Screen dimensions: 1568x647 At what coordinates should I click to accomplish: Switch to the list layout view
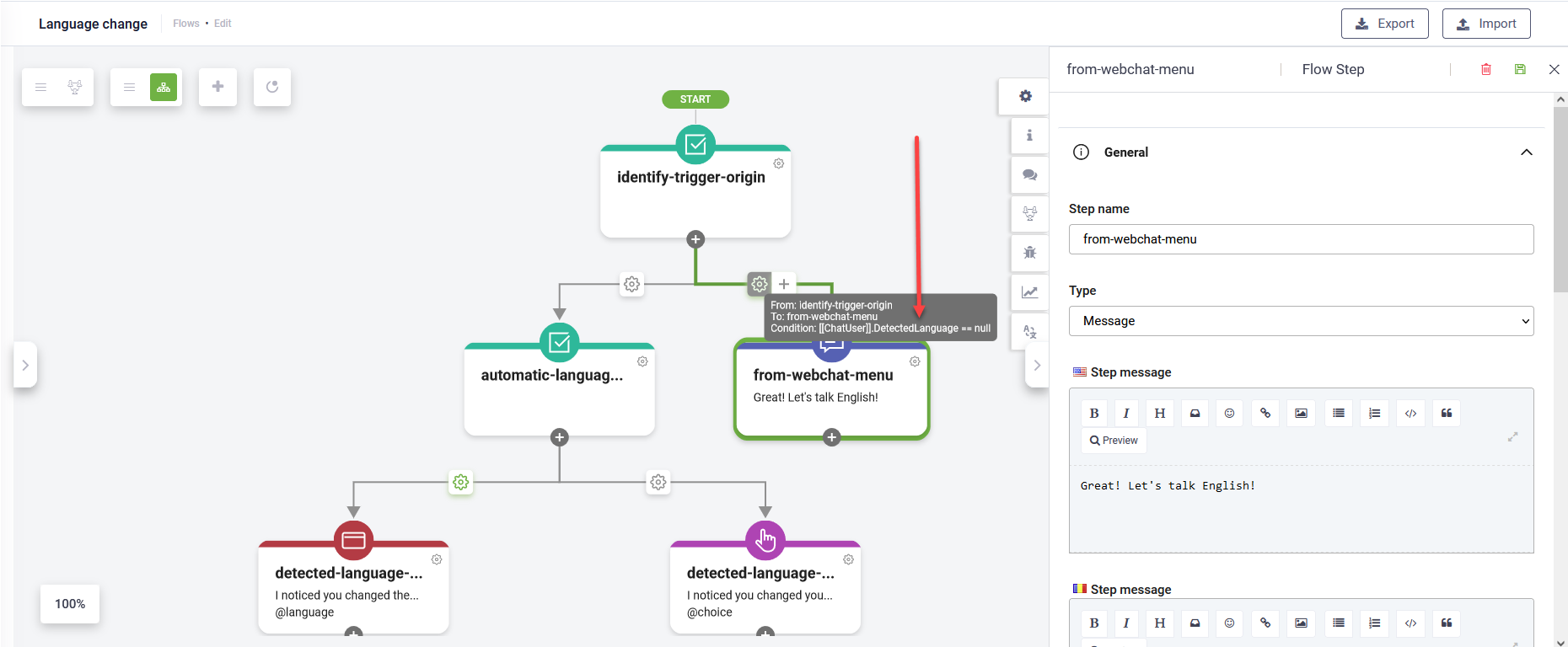tap(129, 87)
